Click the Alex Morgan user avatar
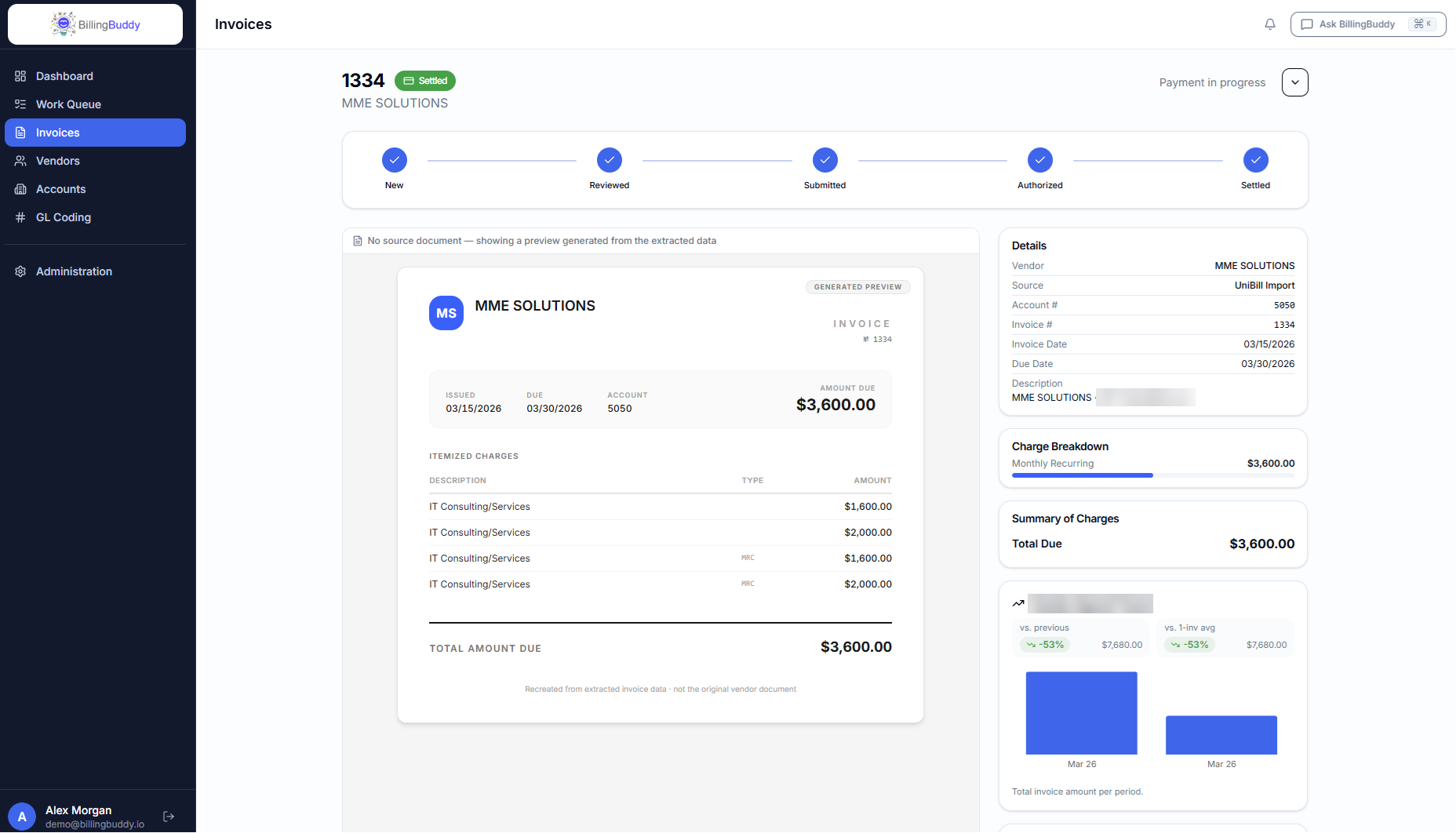This screenshot has width=1456, height=833. [22, 817]
